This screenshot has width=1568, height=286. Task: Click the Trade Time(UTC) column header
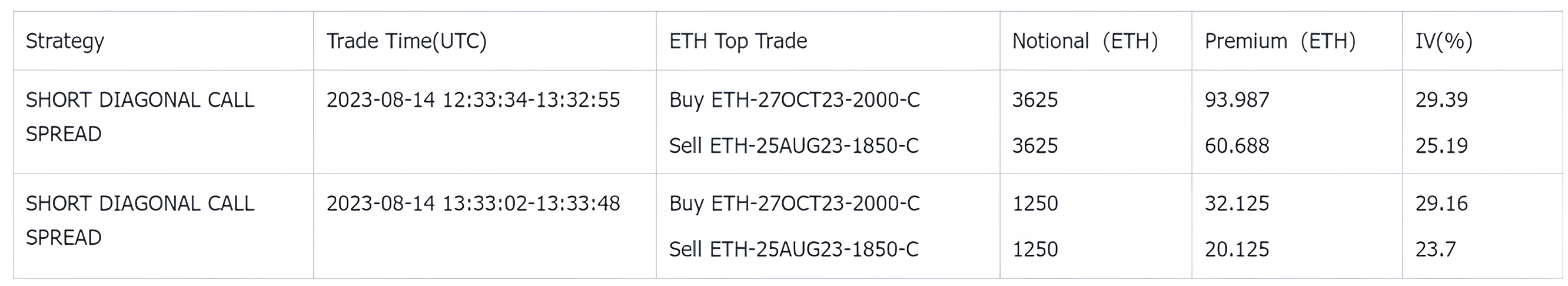point(406,41)
